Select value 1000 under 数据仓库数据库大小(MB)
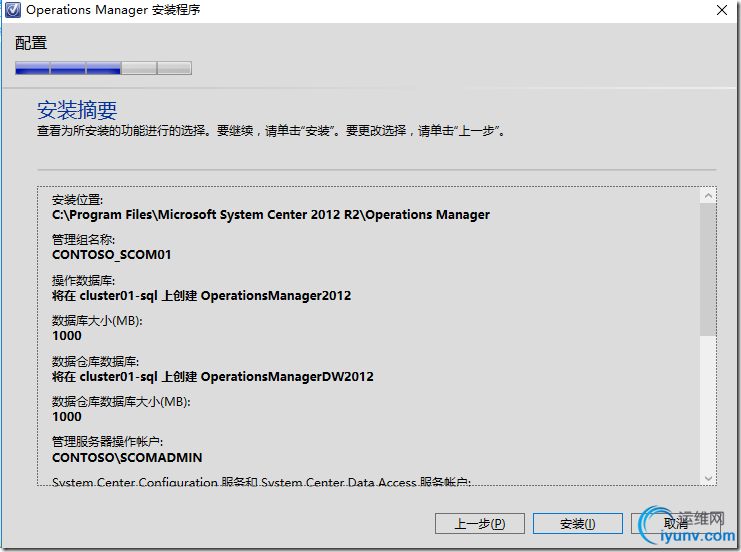The width and height of the screenshot is (741, 552). pos(67,417)
